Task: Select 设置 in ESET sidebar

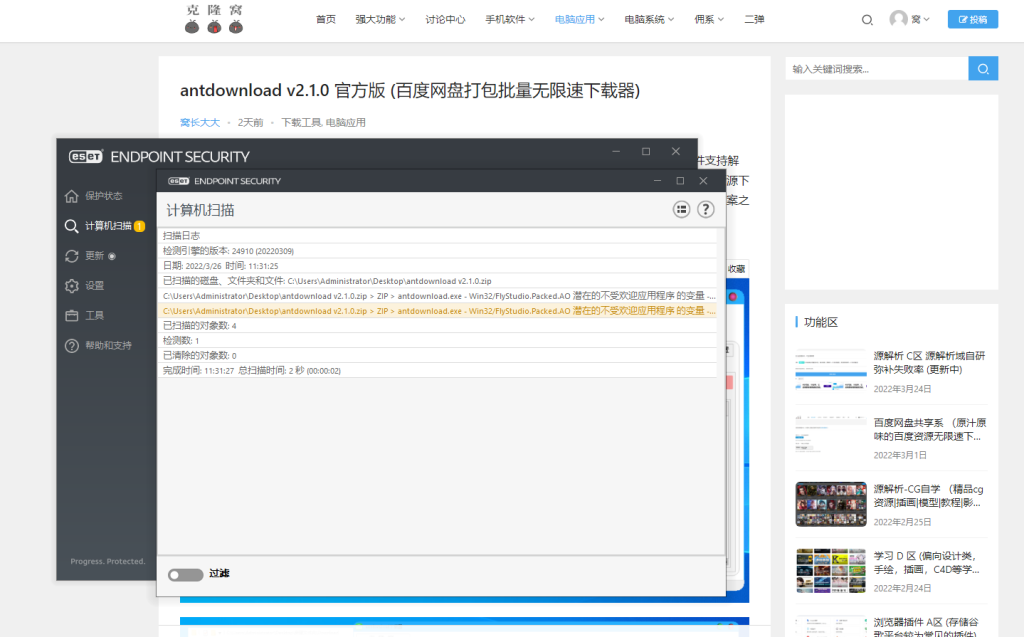Action: [x=94, y=286]
